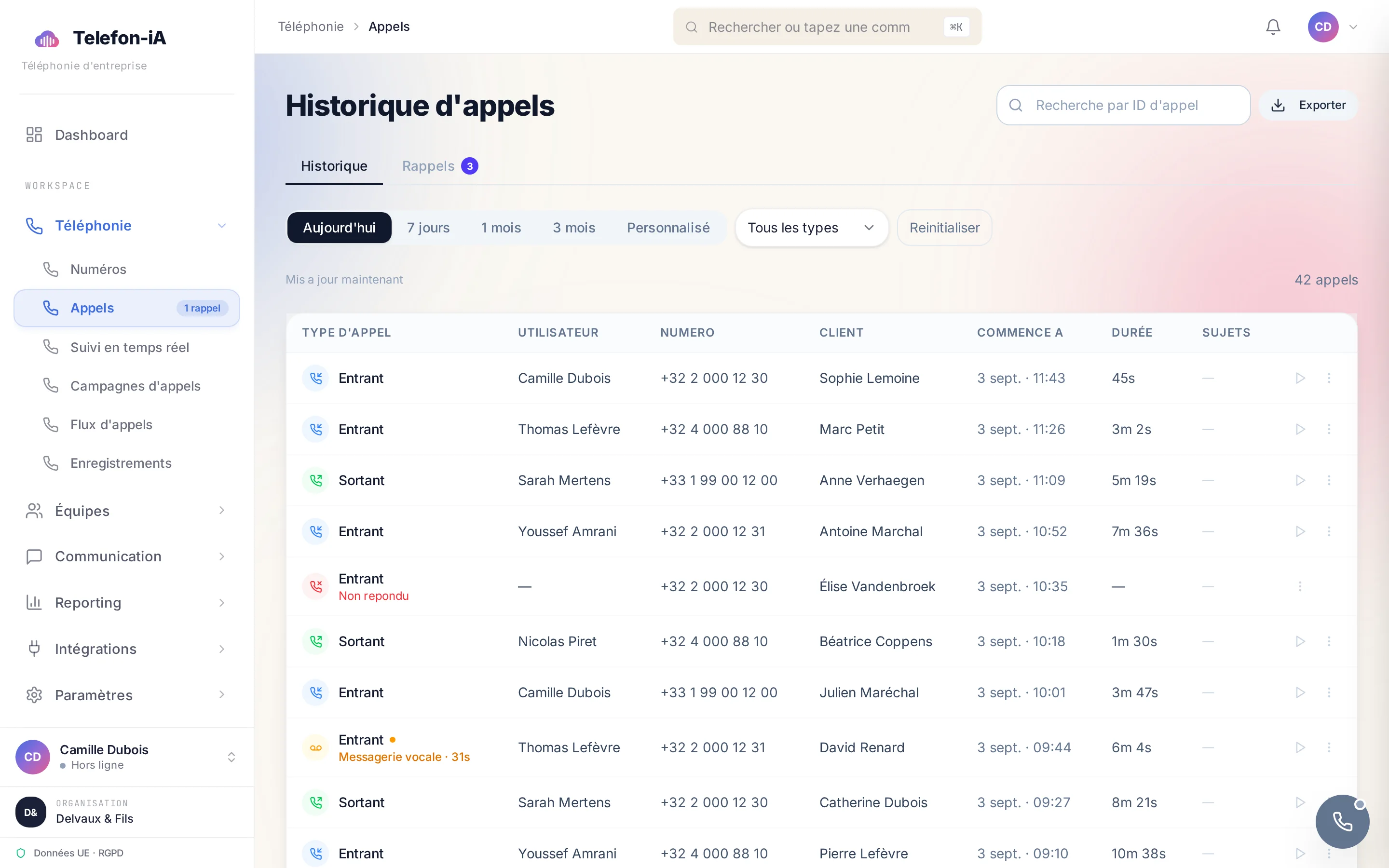Click Téléphonie breadcrumb link
This screenshot has height=868, width=1389.
pos(311,27)
